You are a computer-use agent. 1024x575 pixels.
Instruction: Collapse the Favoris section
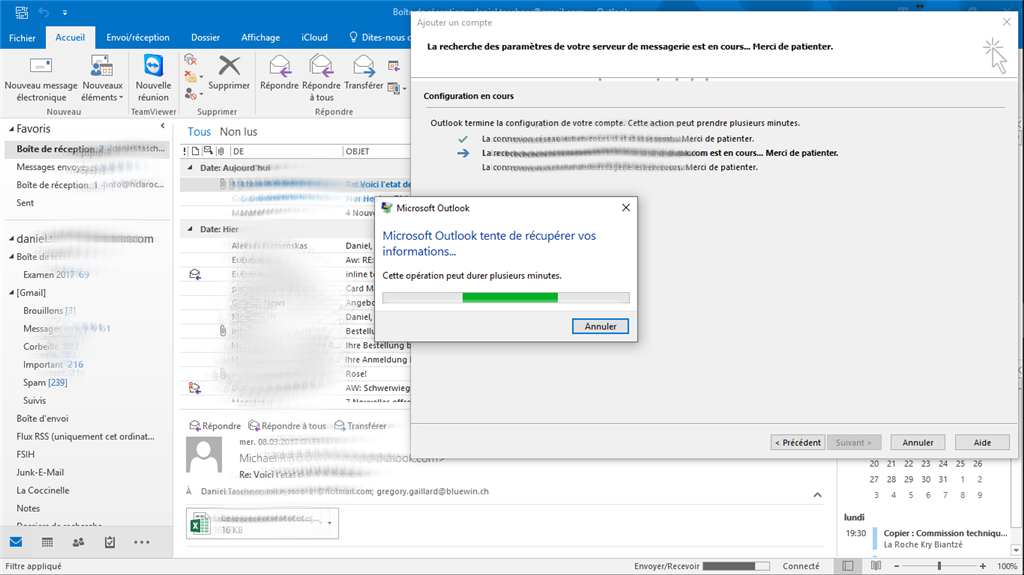11,129
